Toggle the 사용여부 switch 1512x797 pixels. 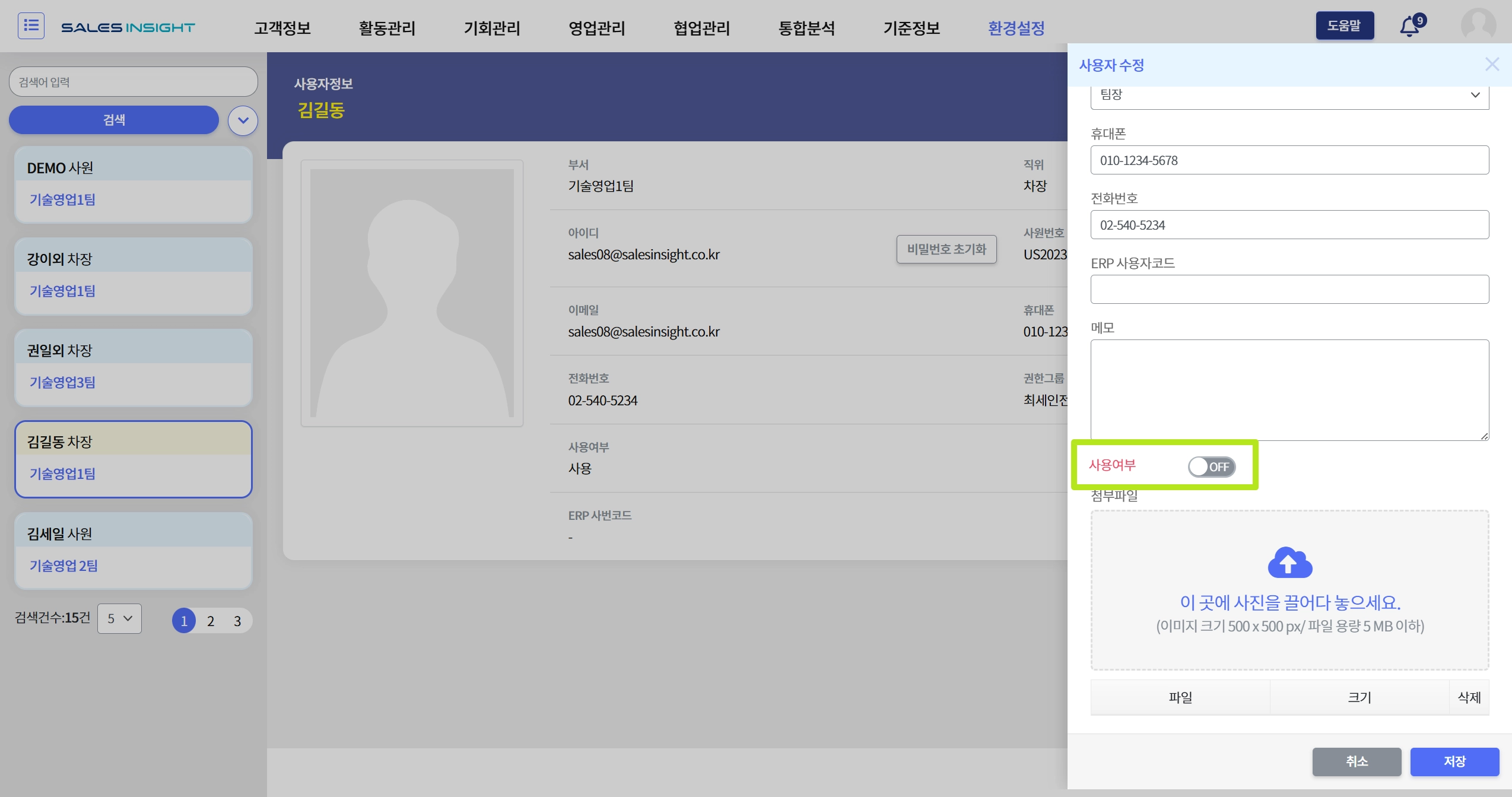point(1212,466)
